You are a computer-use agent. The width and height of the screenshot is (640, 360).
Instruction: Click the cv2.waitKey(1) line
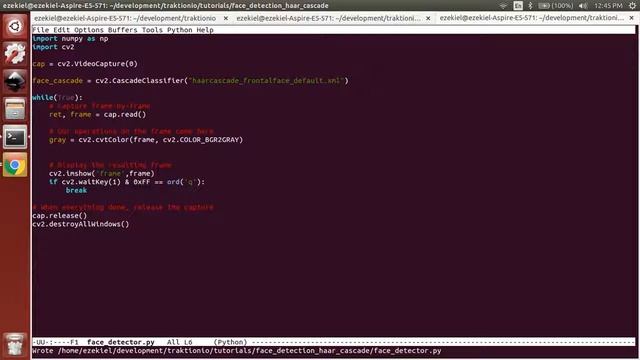[127, 182]
